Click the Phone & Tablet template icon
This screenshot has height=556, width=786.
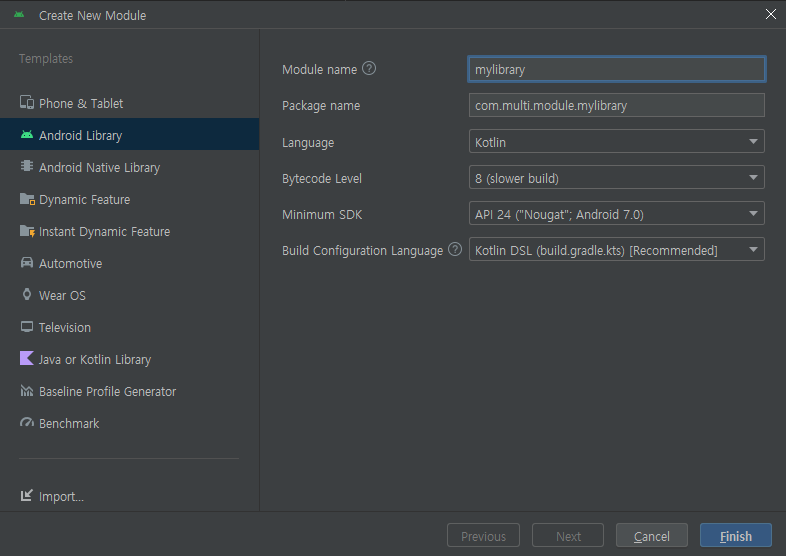click(27, 102)
